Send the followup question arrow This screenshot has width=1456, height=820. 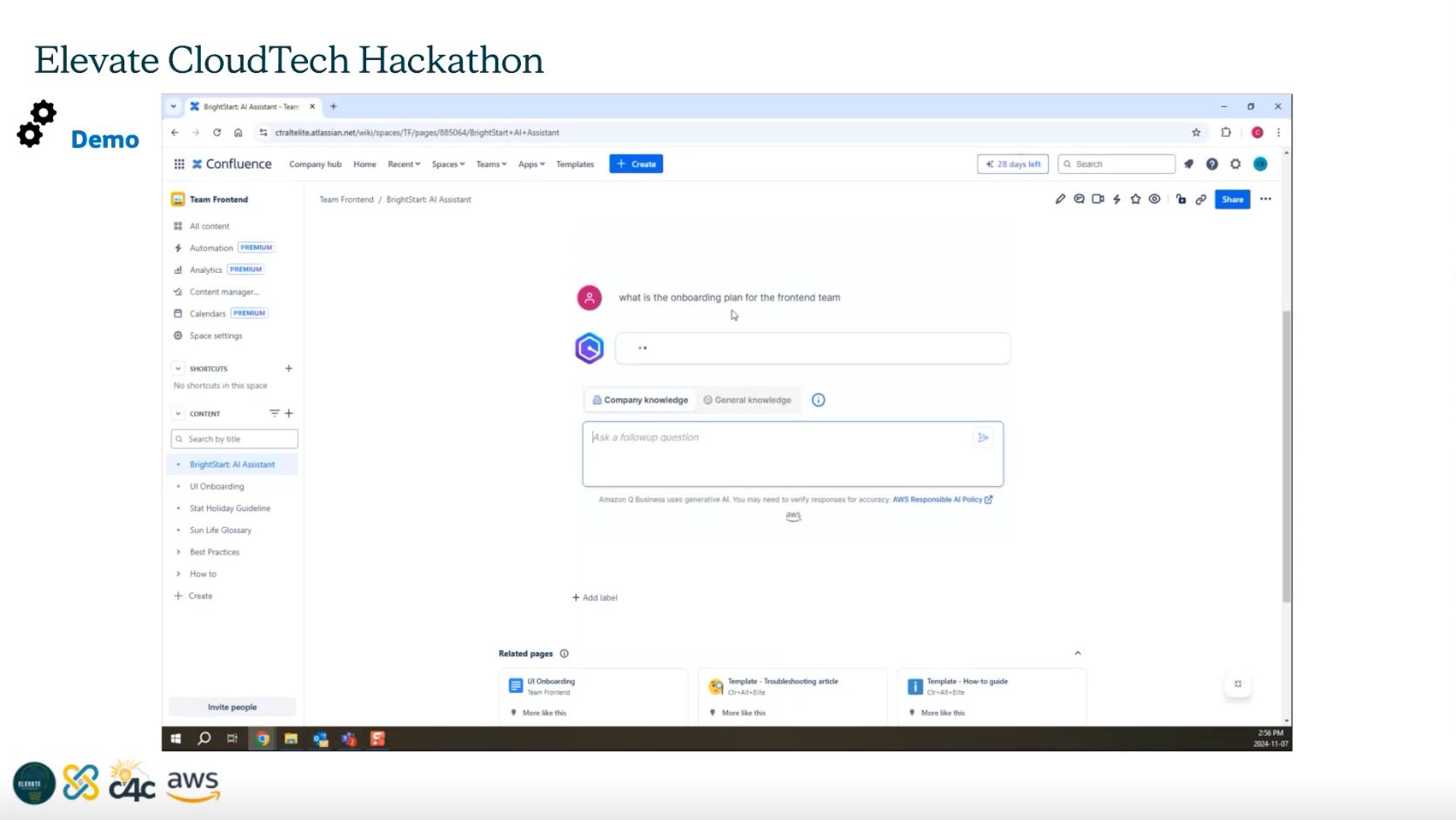pos(983,437)
